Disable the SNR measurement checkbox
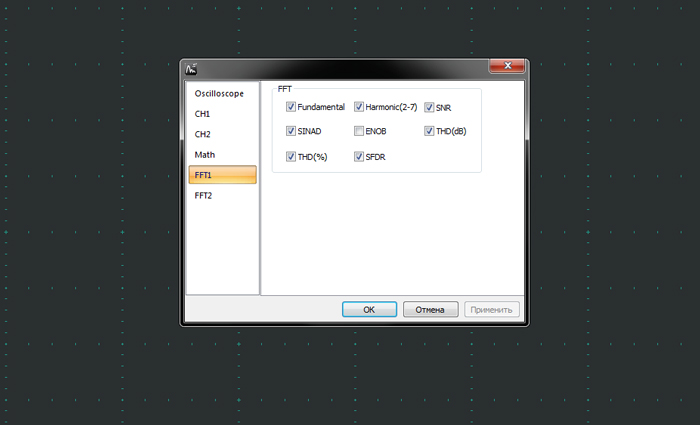This screenshot has height=425, width=700. [x=429, y=108]
